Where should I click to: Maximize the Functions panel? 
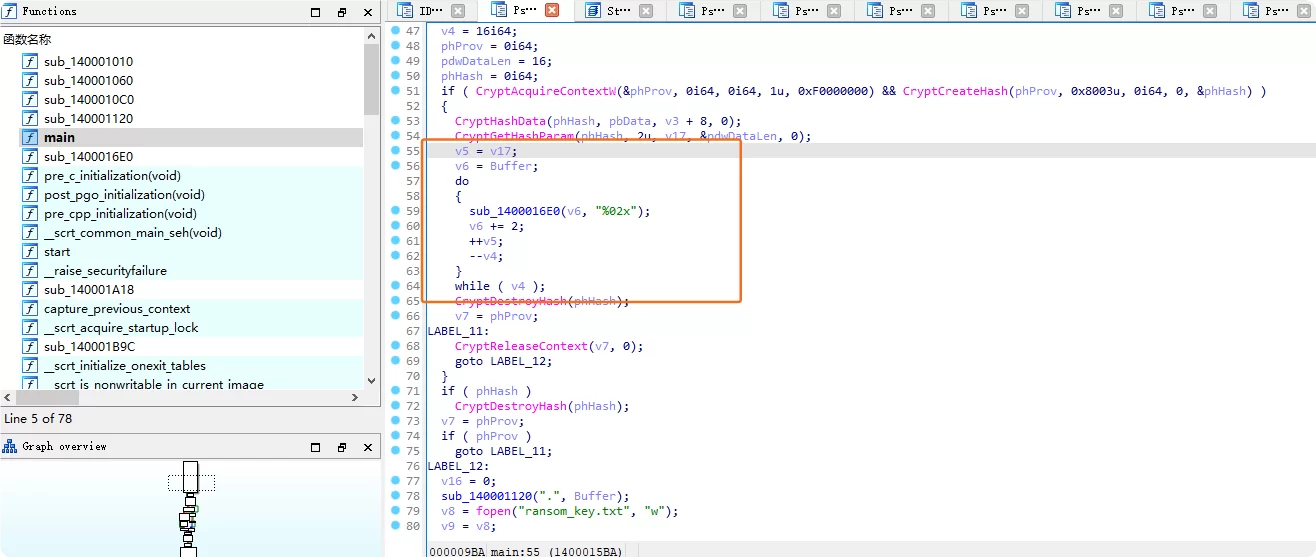(316, 12)
